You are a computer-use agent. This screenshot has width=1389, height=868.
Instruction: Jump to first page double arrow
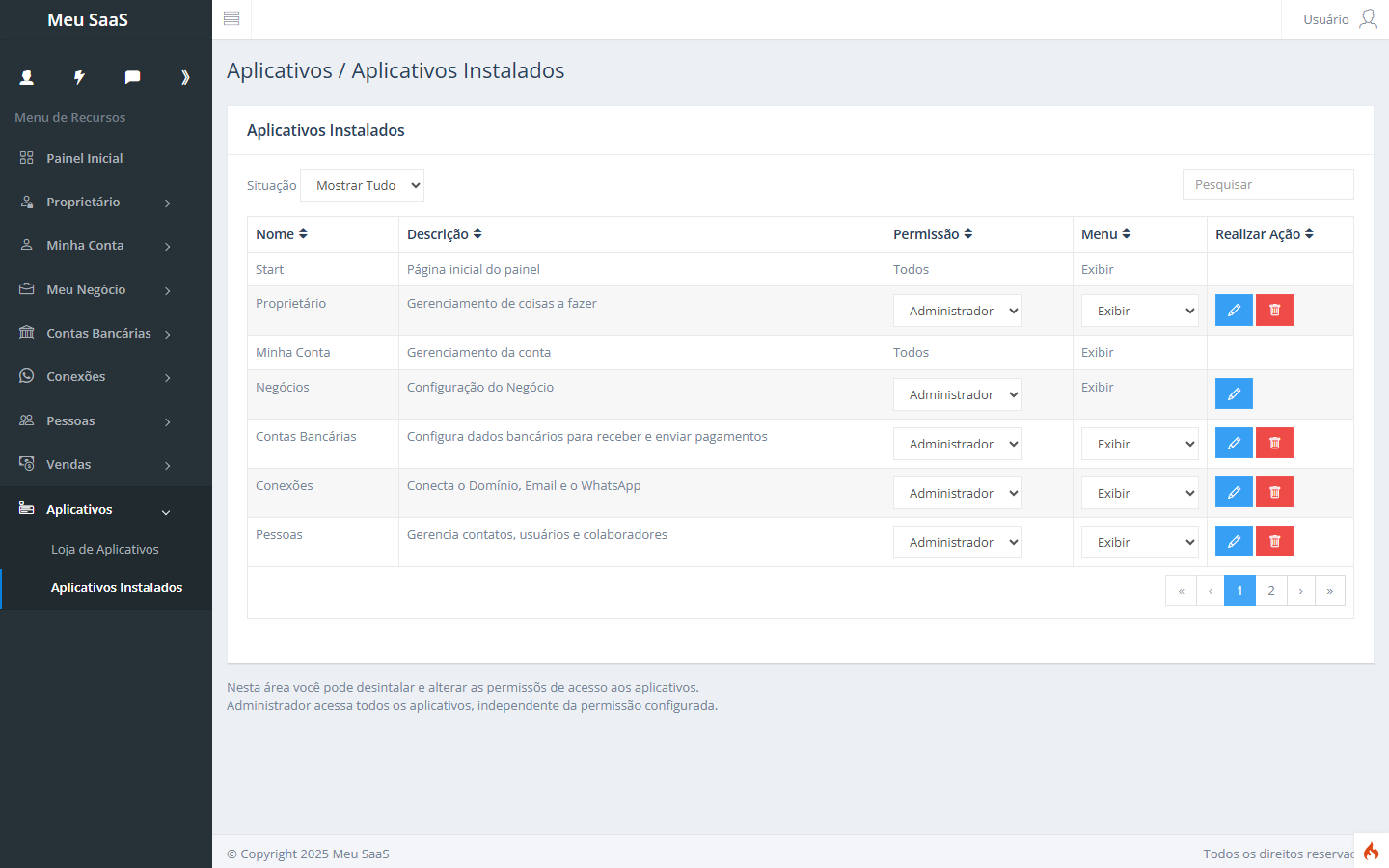(1181, 590)
